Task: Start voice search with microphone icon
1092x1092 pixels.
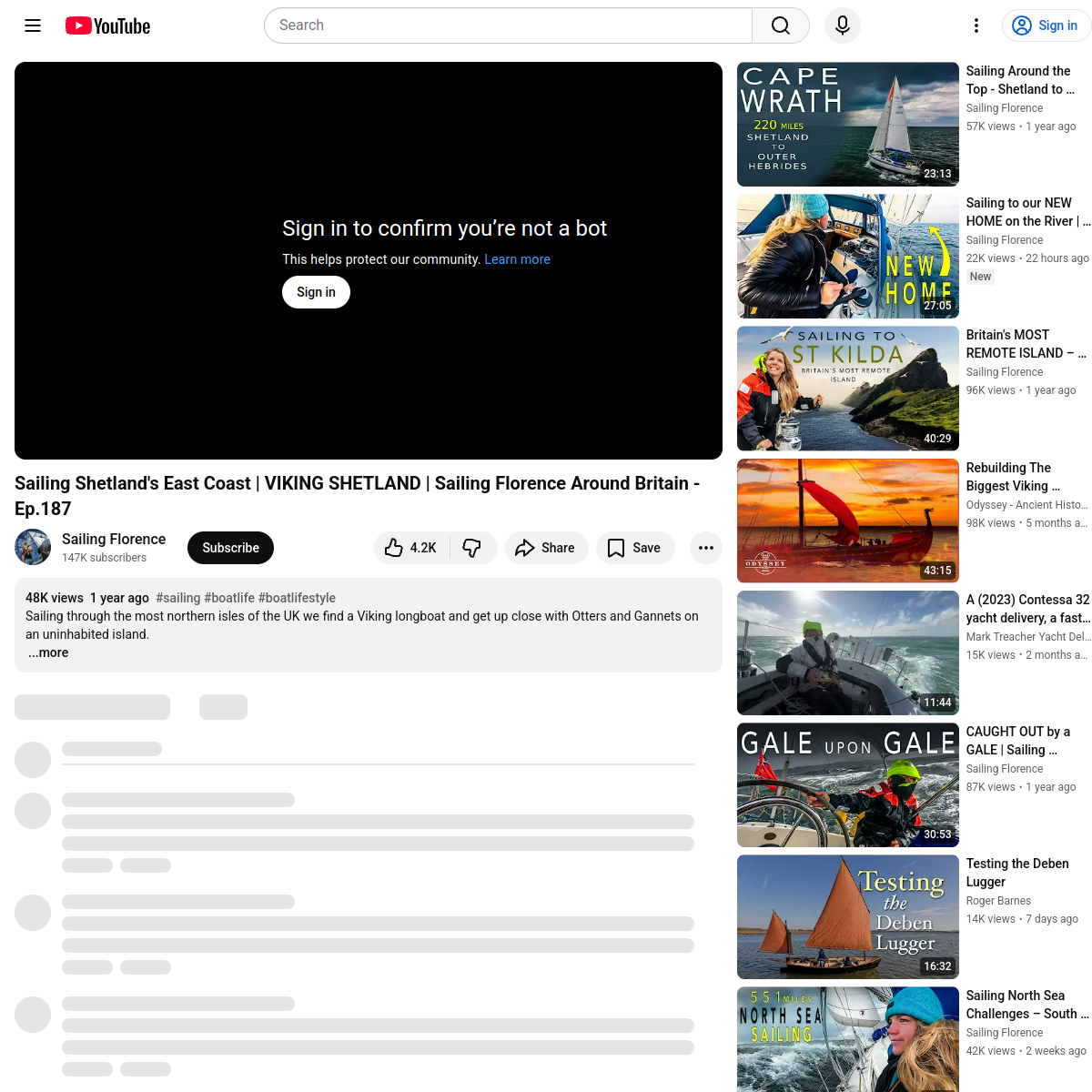Action: [x=842, y=25]
